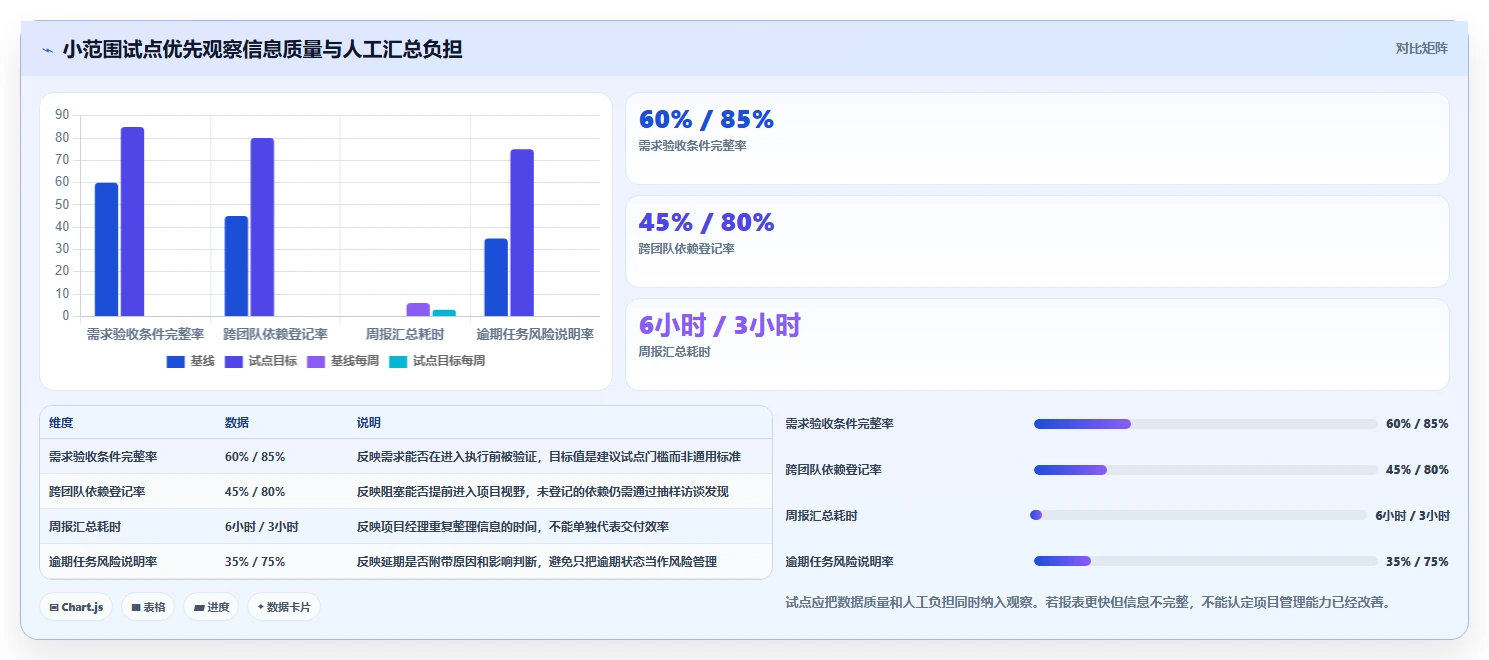Click the 对比矩阵 label in header
Viewport: 1489px width, 660px height.
[x=1421, y=48]
